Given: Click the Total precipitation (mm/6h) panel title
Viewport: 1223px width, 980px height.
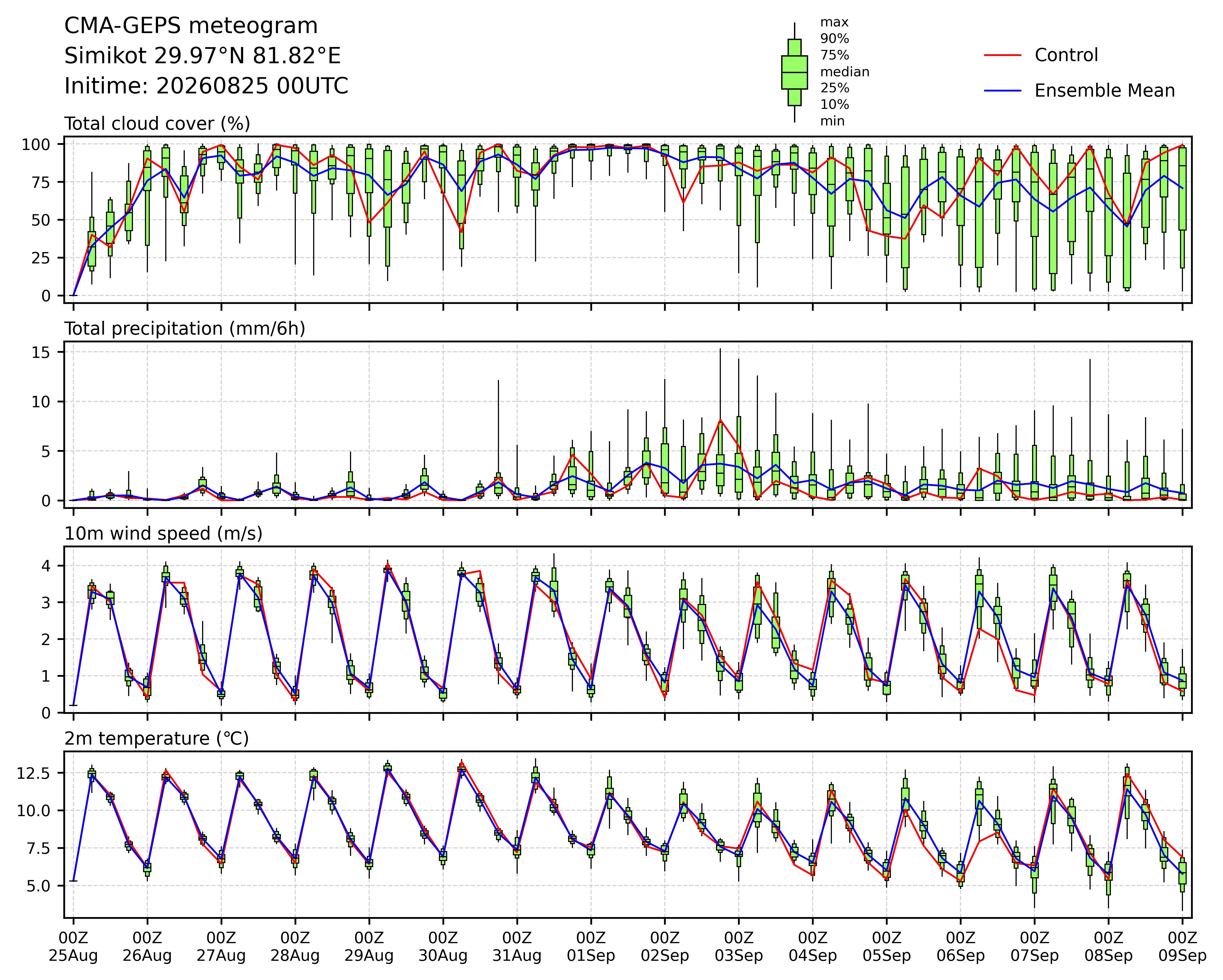Looking at the screenshot, I should (185, 329).
